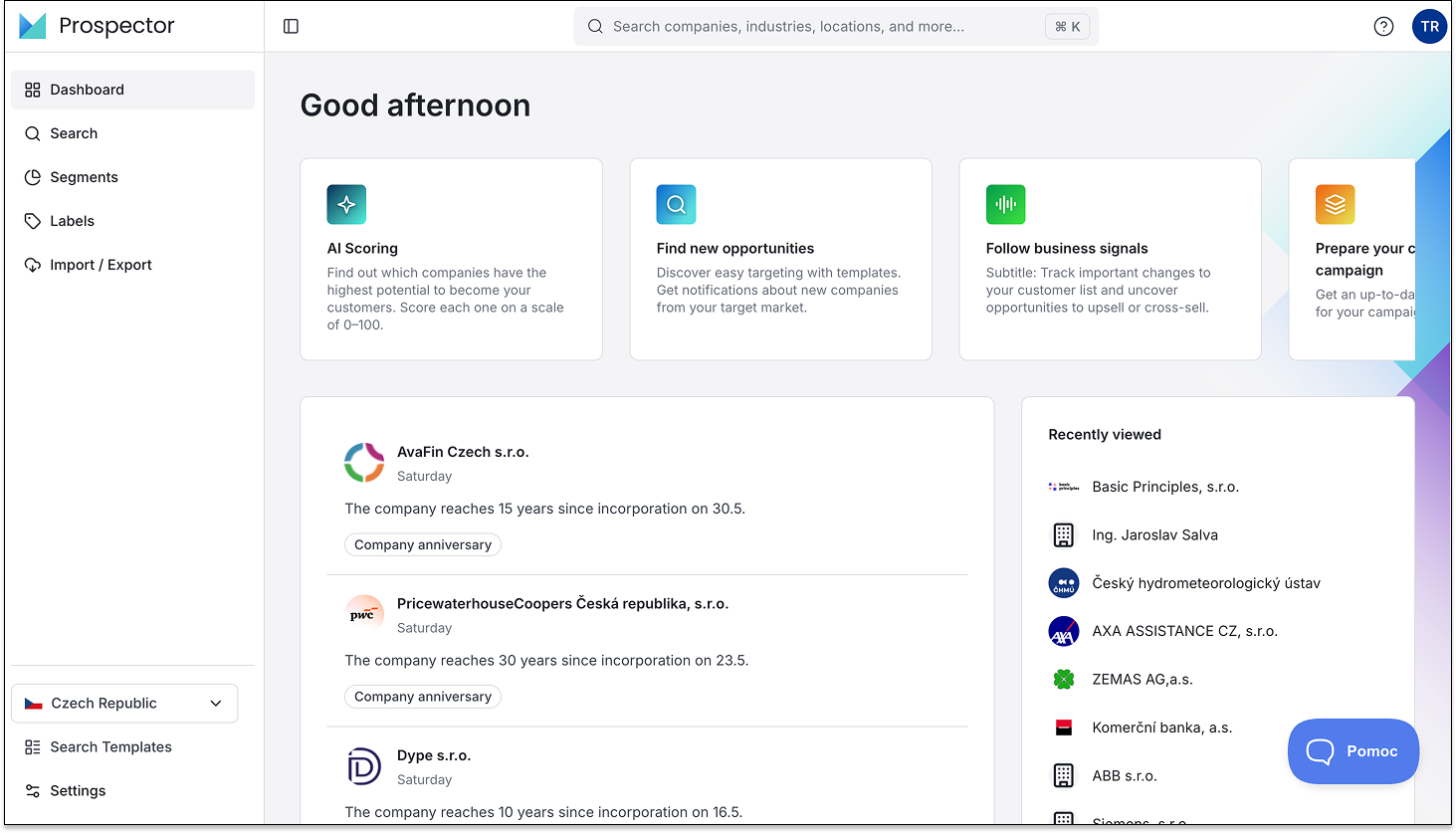Click the AvaFin Czech company logo
1456x833 pixels.
[x=364, y=463]
